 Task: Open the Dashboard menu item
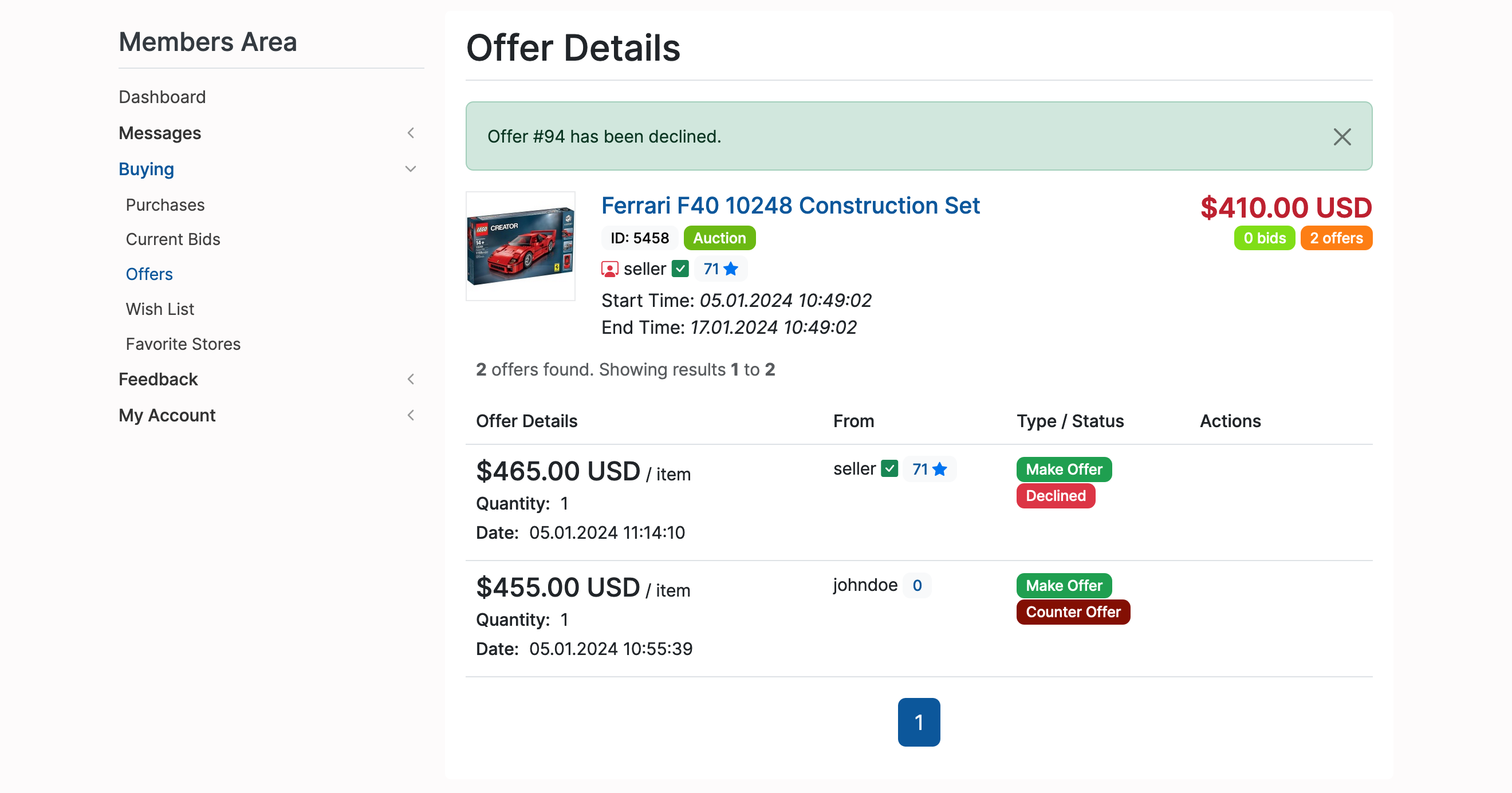click(162, 97)
